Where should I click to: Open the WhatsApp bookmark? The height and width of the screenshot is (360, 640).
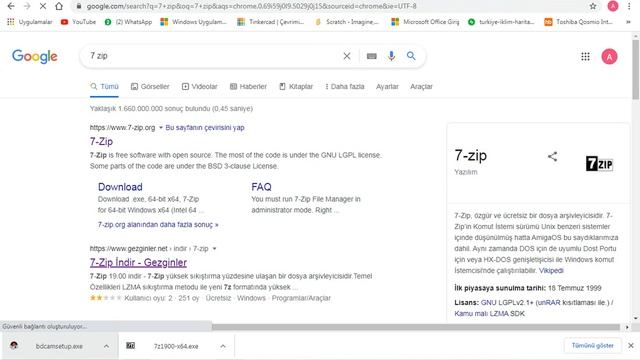(x=129, y=22)
